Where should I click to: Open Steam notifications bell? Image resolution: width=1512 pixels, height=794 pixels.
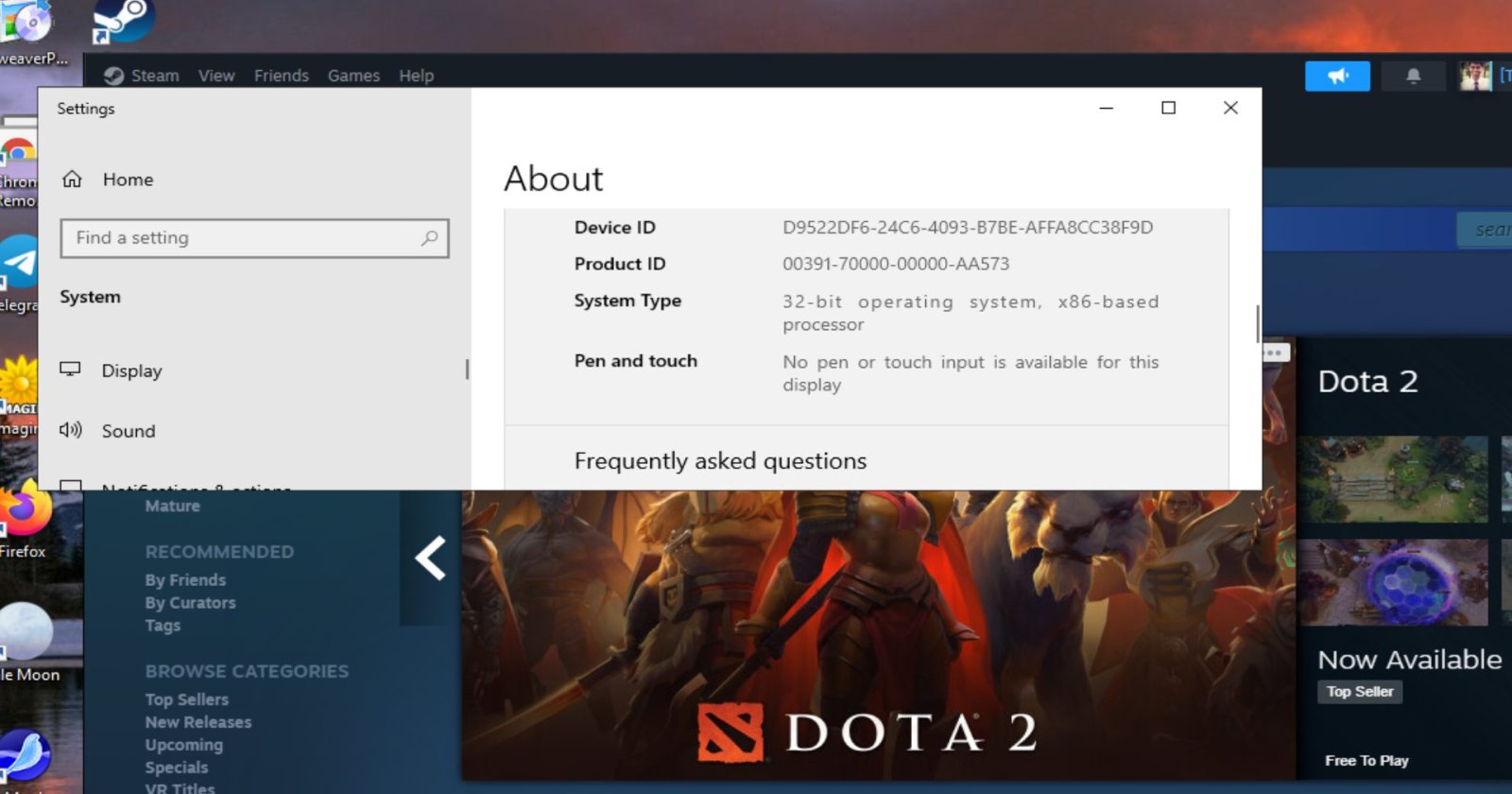[1413, 76]
